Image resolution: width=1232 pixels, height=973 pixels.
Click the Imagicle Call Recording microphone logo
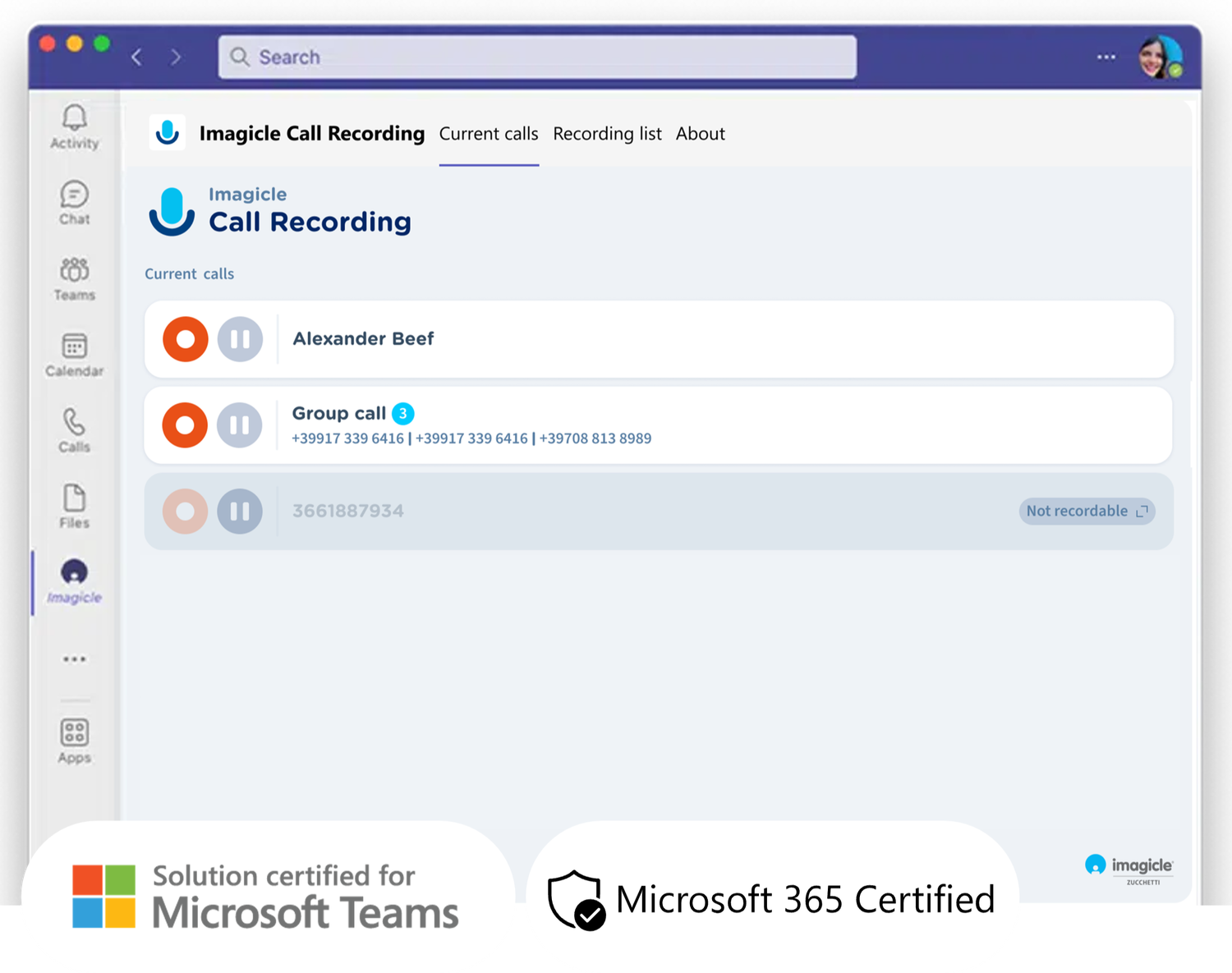tap(168, 132)
